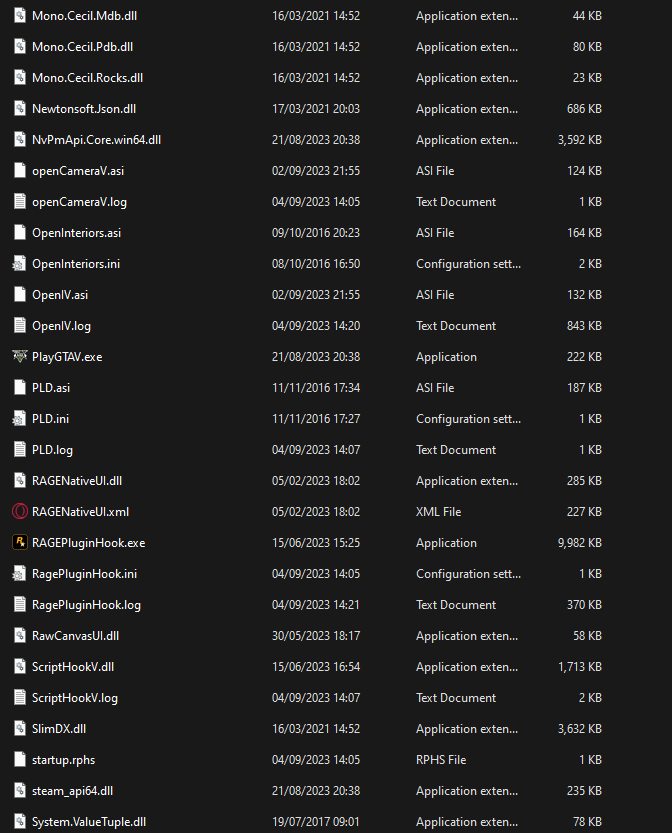Select the 843 KB size value
The image size is (672, 833).
584,326
